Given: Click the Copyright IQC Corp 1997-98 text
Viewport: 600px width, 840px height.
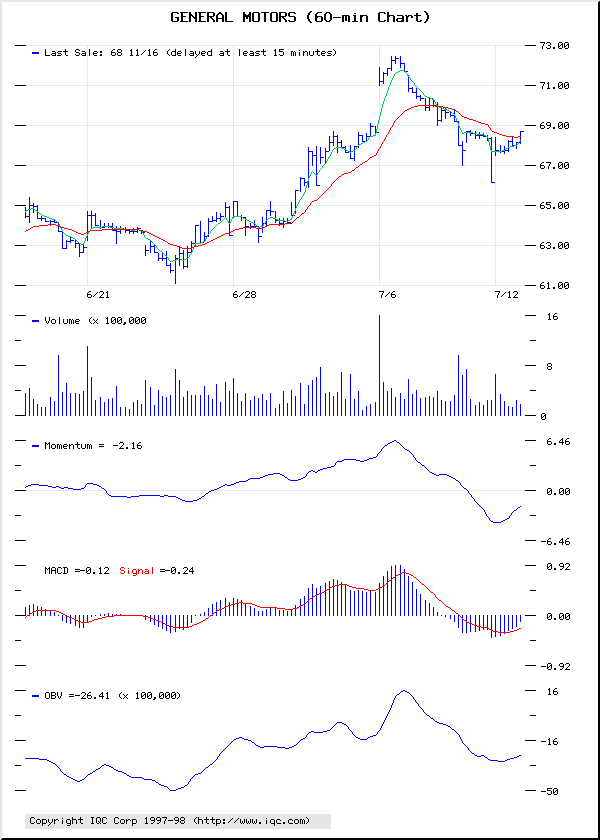Looking at the screenshot, I should point(108,821).
